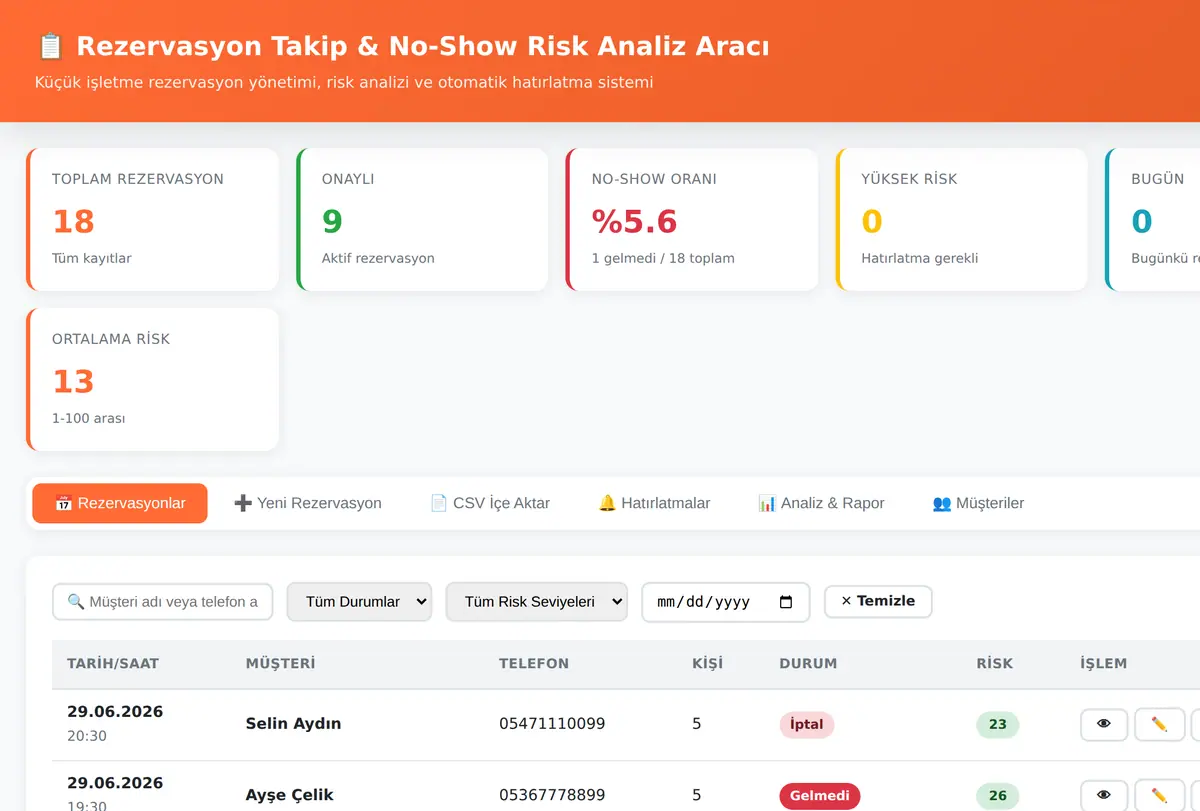Click the %5.6 no-show rate value
The image size is (1200, 811).
pos(634,220)
